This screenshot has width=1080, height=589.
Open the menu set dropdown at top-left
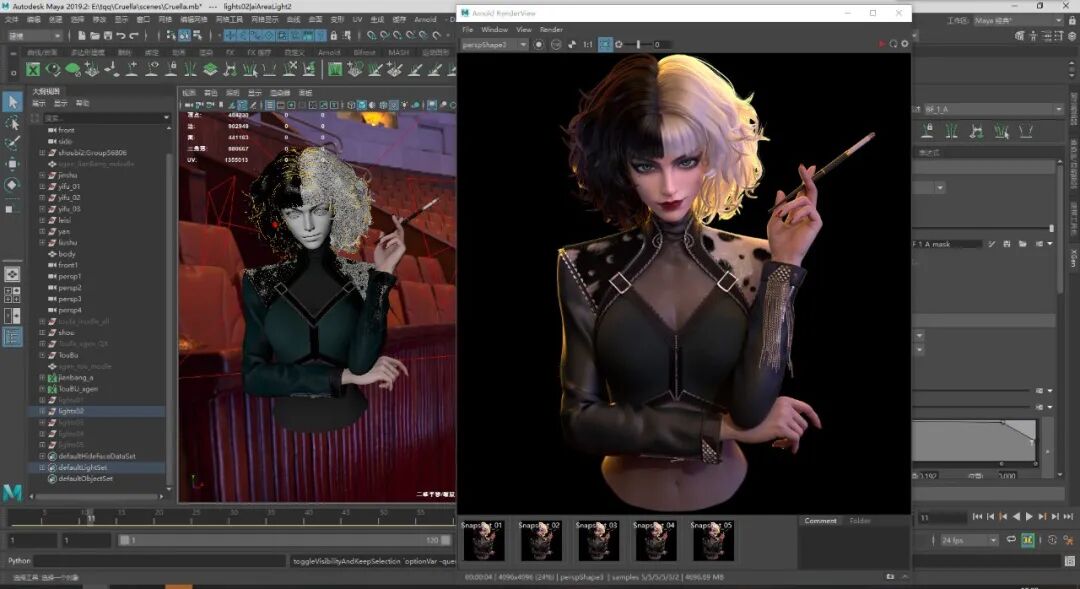(34, 35)
